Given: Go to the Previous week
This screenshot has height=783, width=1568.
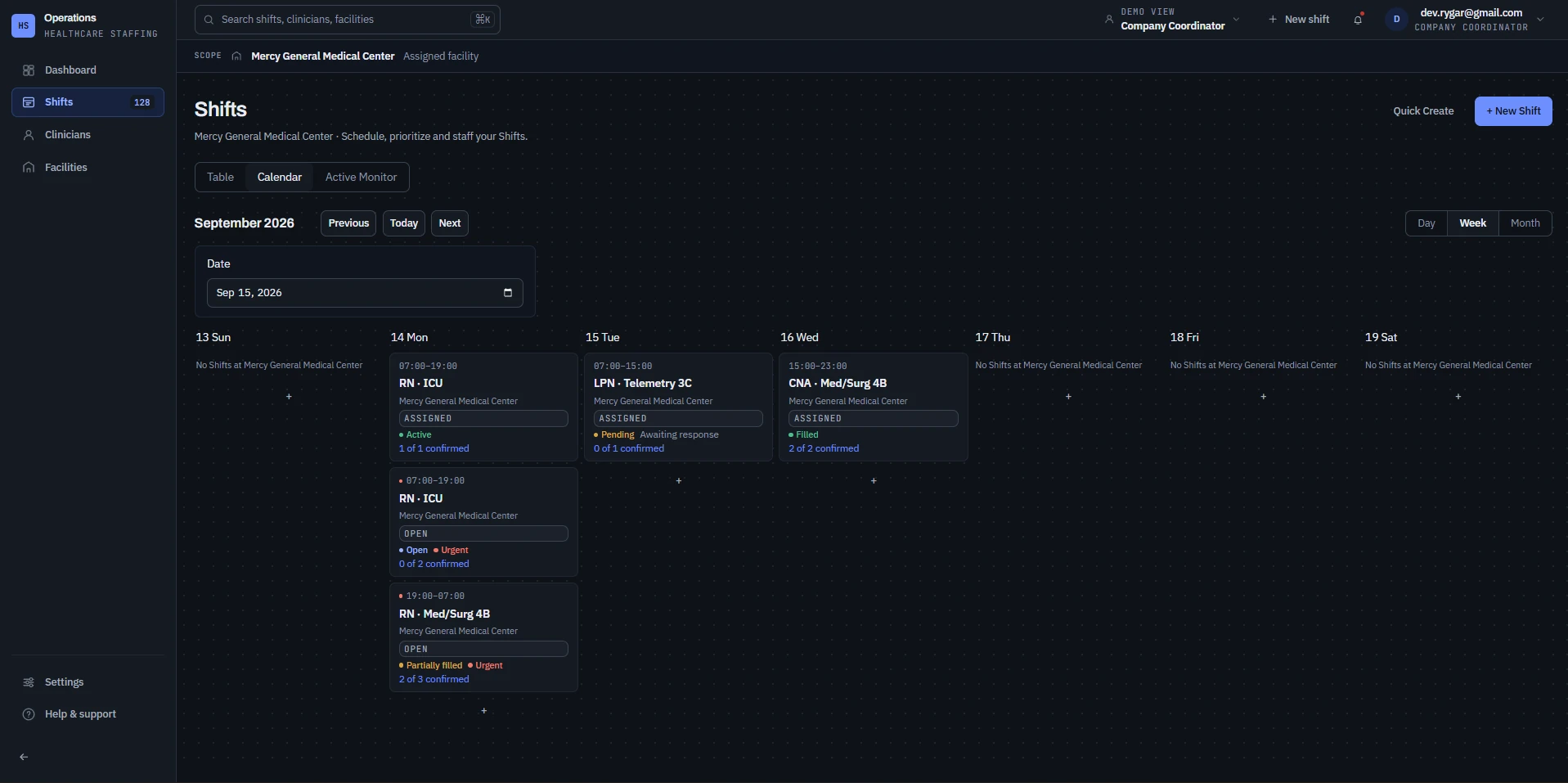Looking at the screenshot, I should 348,223.
